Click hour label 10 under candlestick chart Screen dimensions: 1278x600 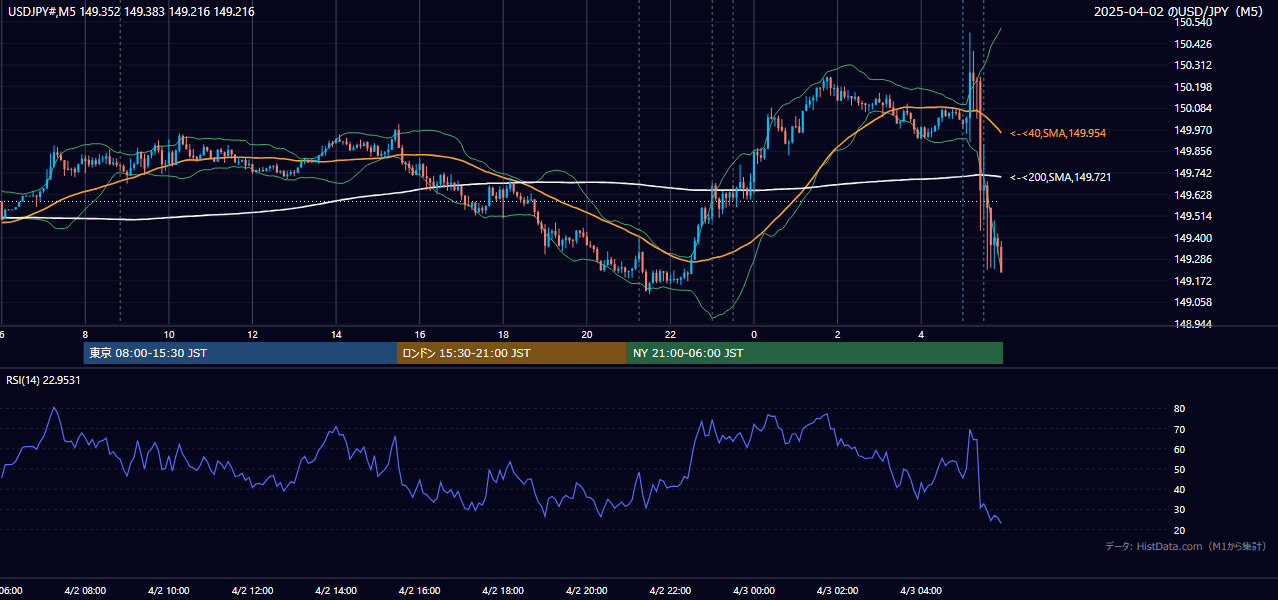[x=169, y=335]
